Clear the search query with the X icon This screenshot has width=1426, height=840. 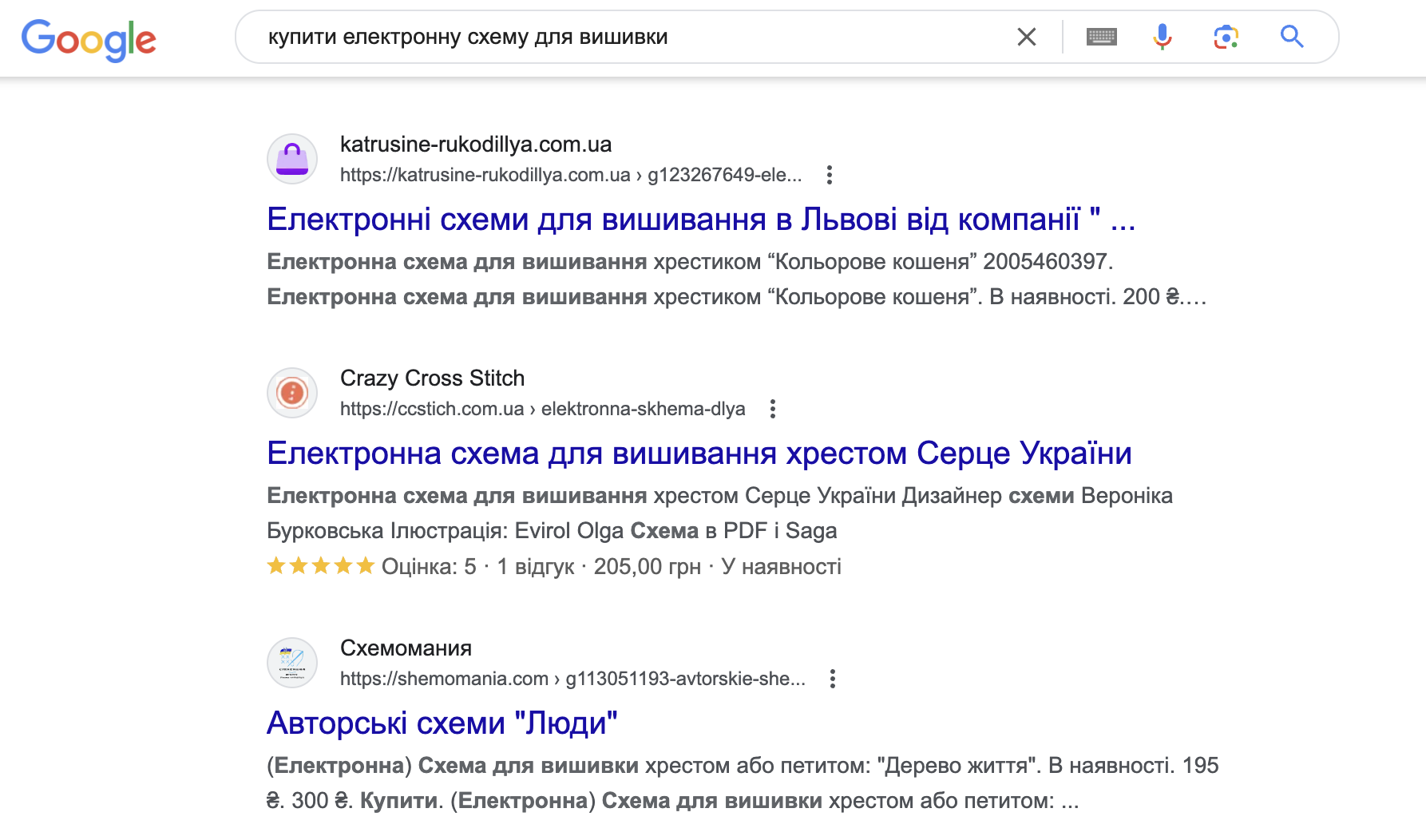(x=1027, y=37)
